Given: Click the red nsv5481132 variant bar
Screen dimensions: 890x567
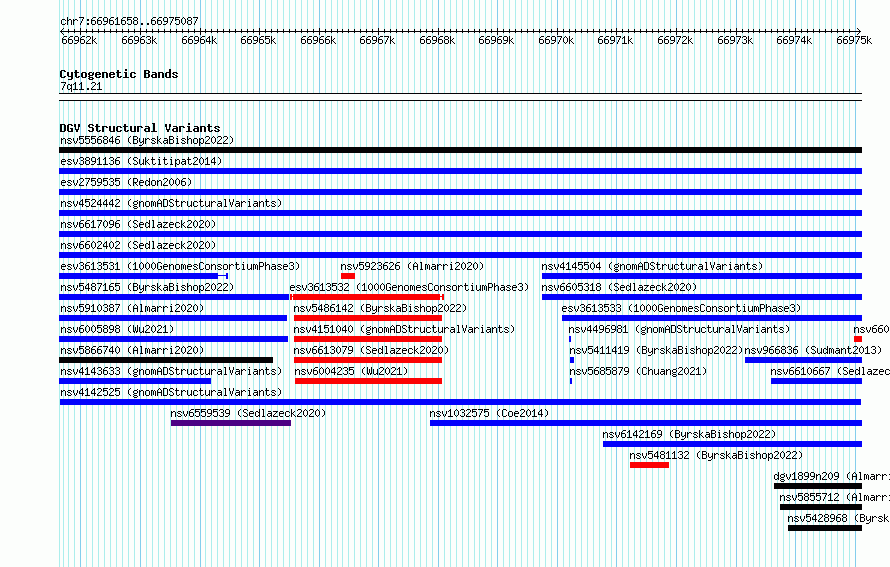Looking at the screenshot, I should click(x=649, y=465).
